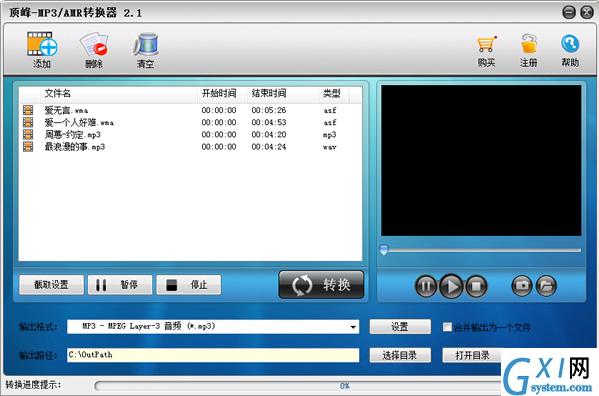Click the wav type cell

tap(330, 147)
